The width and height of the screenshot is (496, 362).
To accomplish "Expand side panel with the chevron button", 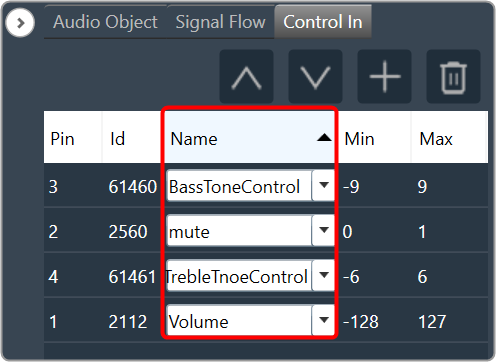I will 20,23.
